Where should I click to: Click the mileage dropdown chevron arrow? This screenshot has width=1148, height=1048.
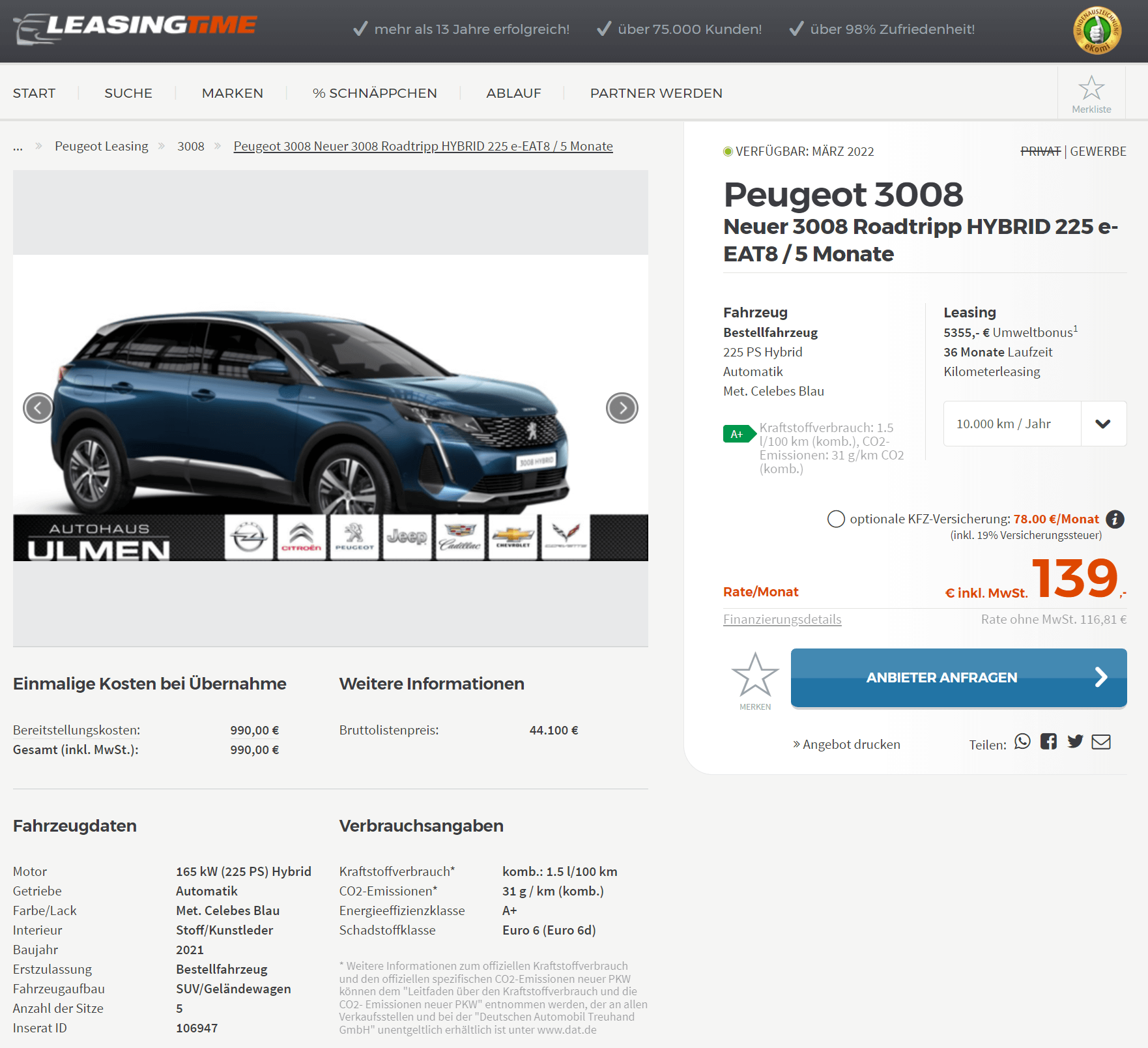(1103, 424)
